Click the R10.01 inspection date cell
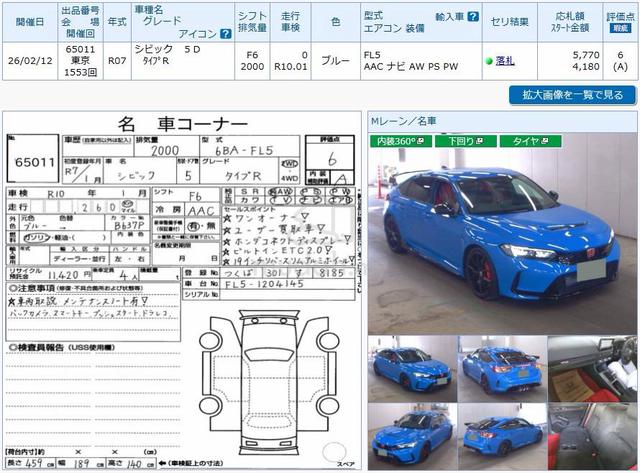The height and width of the screenshot is (473, 640). coord(290,67)
